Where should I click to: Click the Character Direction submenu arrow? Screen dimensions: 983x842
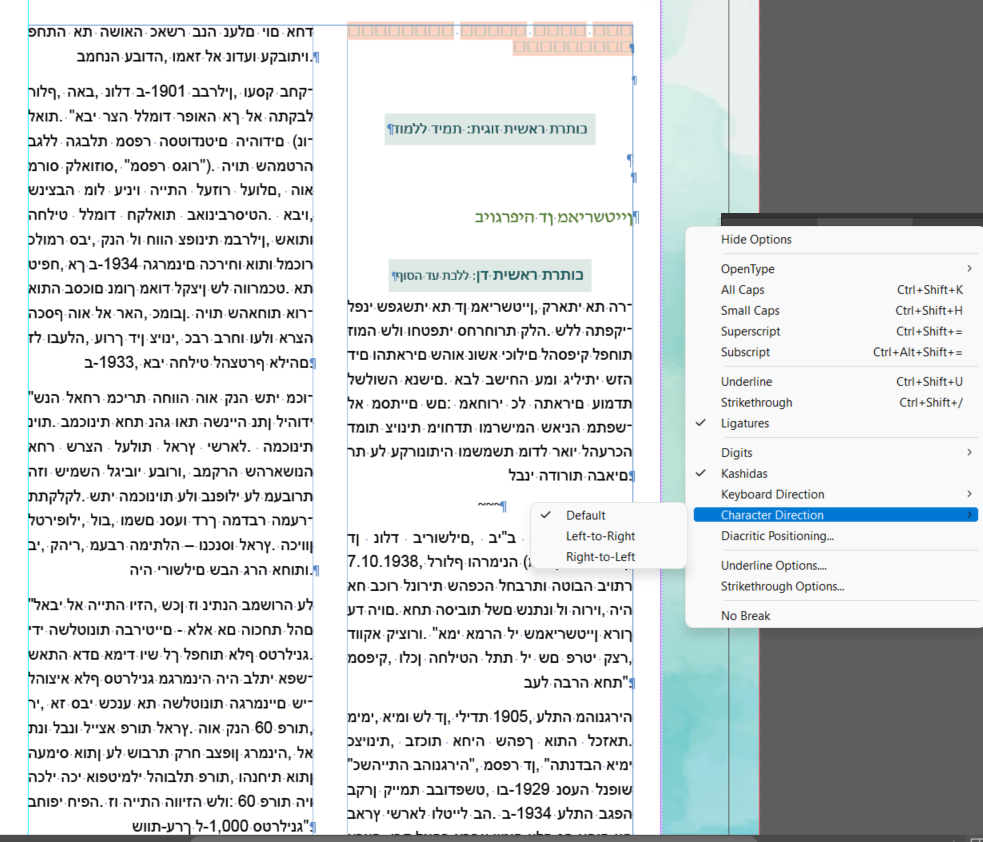969,515
